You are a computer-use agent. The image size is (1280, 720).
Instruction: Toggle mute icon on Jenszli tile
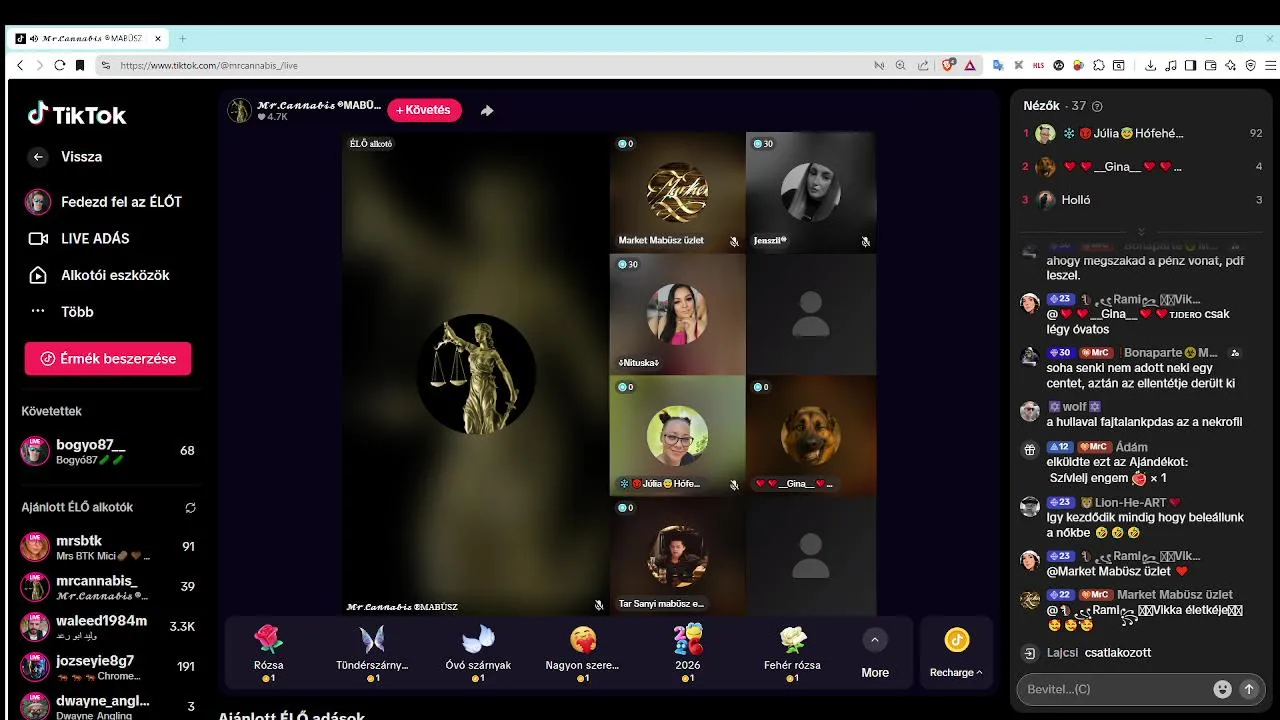[866, 241]
